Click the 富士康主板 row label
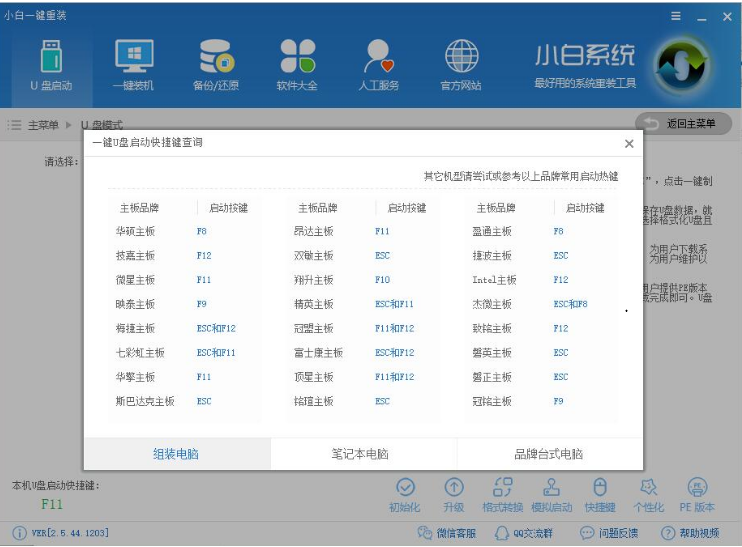 (318, 353)
